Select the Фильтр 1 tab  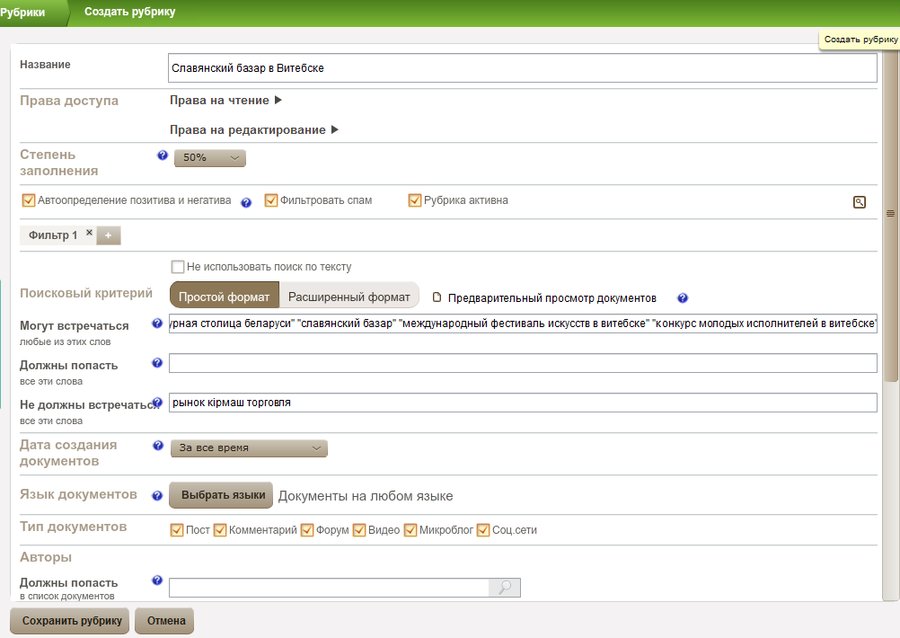(x=52, y=235)
